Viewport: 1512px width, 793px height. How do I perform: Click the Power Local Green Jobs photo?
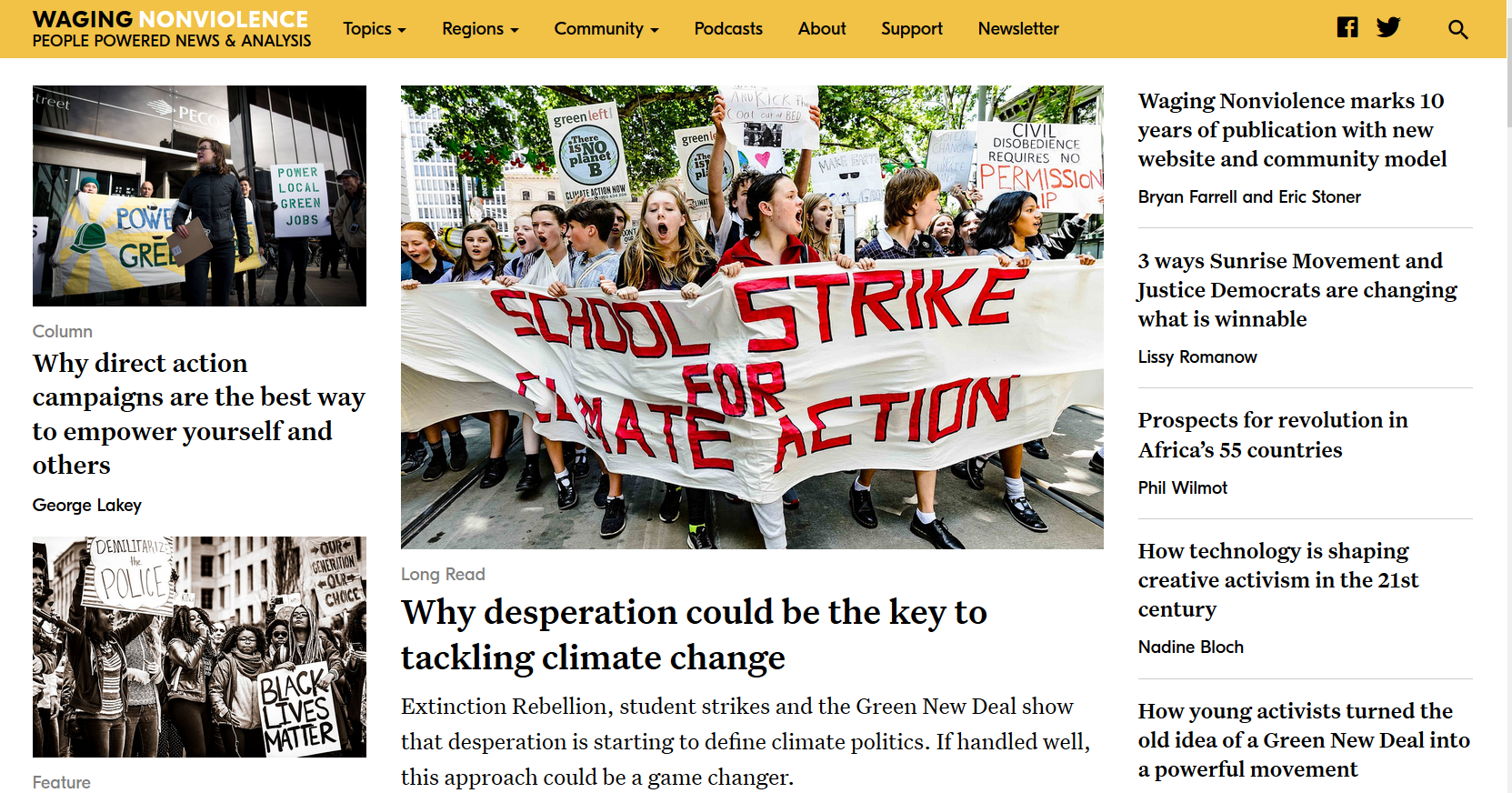[199, 196]
